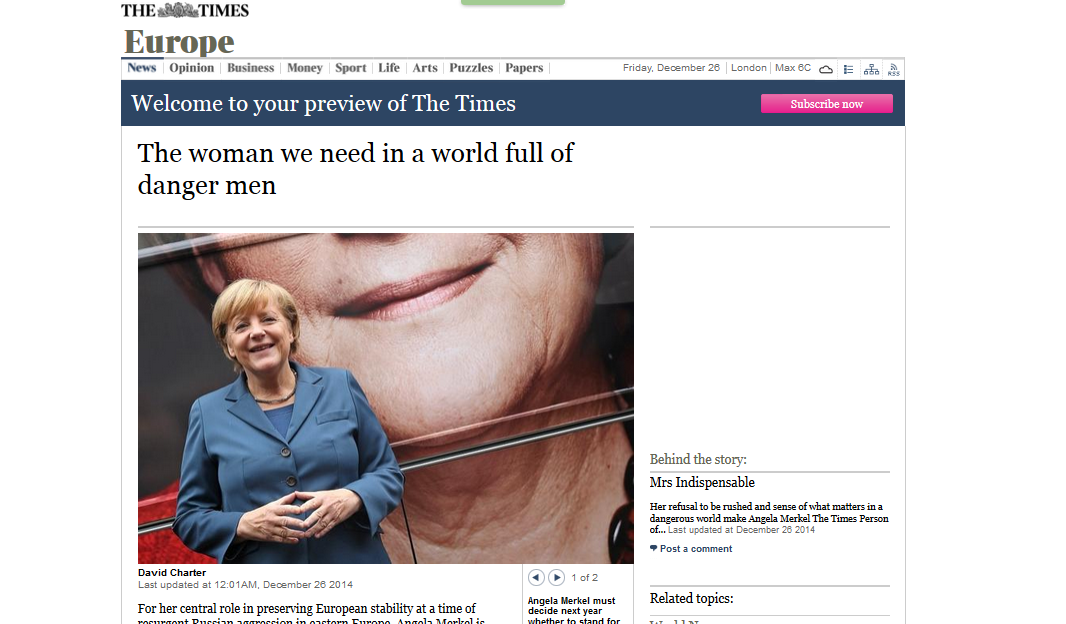This screenshot has width=1066, height=624.
Task: Open the Opinion section
Action: [191, 68]
